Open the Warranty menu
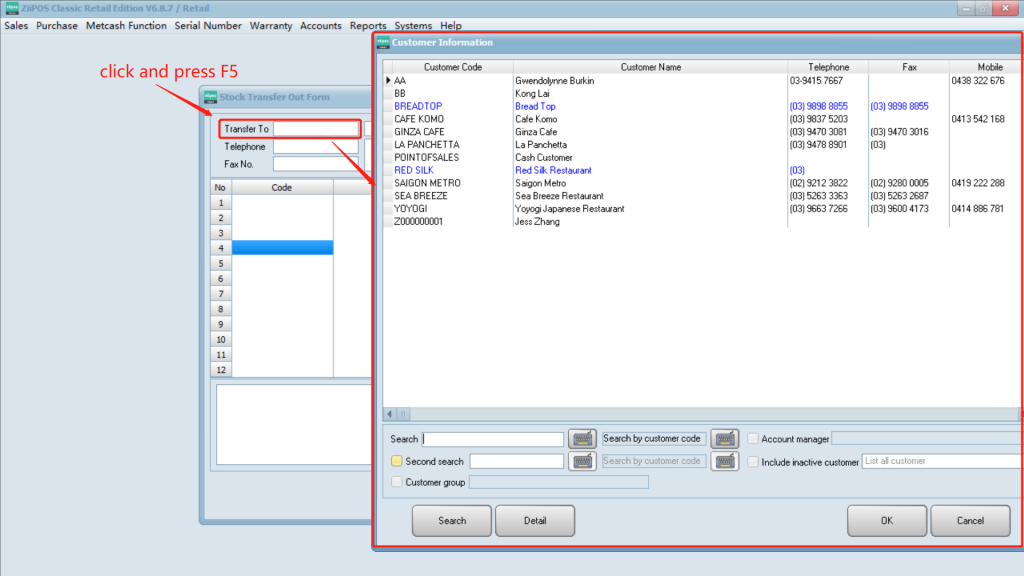Image resolution: width=1024 pixels, height=576 pixels. [271, 26]
